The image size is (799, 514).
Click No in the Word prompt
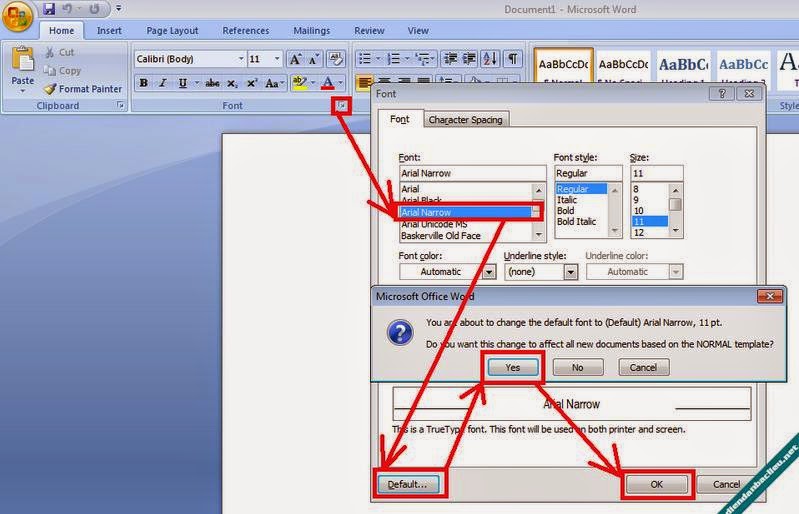[x=577, y=367]
